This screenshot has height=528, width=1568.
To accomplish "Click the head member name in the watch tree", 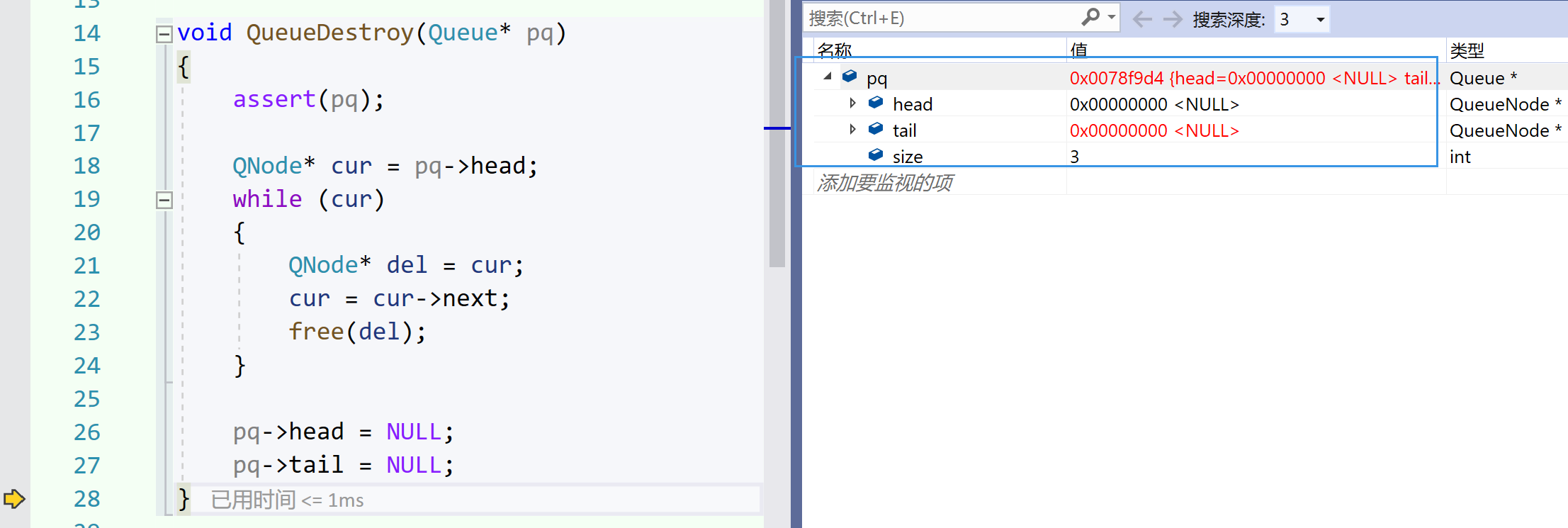I will pyautogui.click(x=913, y=104).
